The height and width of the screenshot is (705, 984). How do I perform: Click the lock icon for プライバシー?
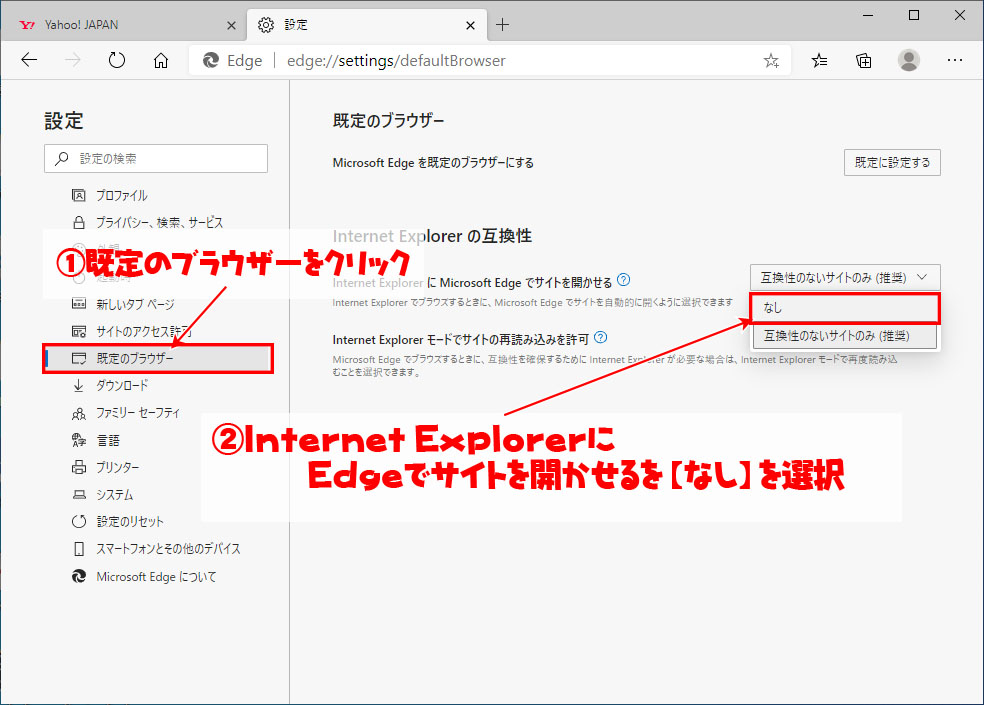pos(78,222)
